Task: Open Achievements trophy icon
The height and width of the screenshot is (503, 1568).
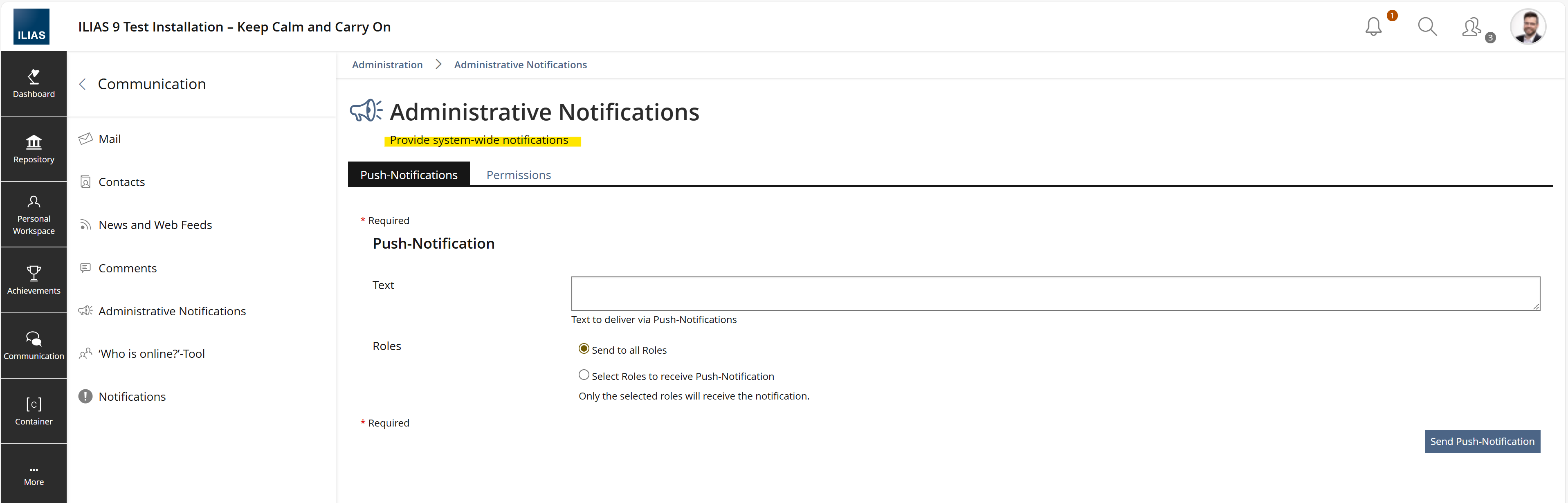Action: (x=34, y=279)
